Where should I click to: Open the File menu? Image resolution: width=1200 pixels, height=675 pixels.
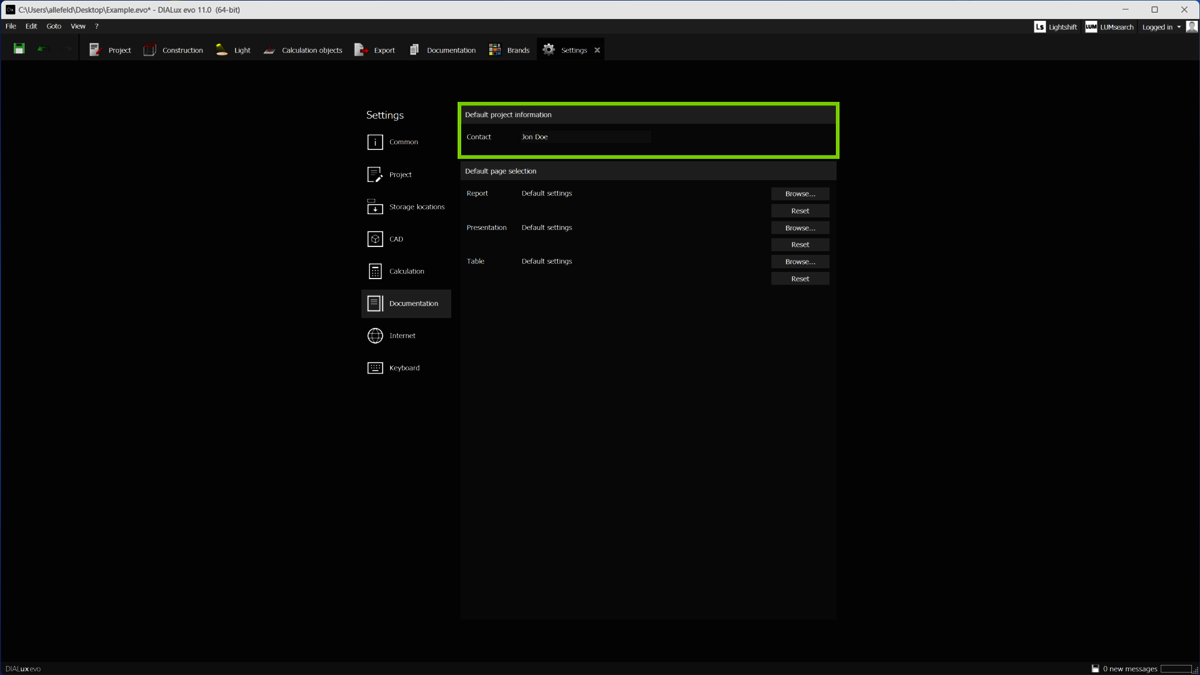coord(11,26)
